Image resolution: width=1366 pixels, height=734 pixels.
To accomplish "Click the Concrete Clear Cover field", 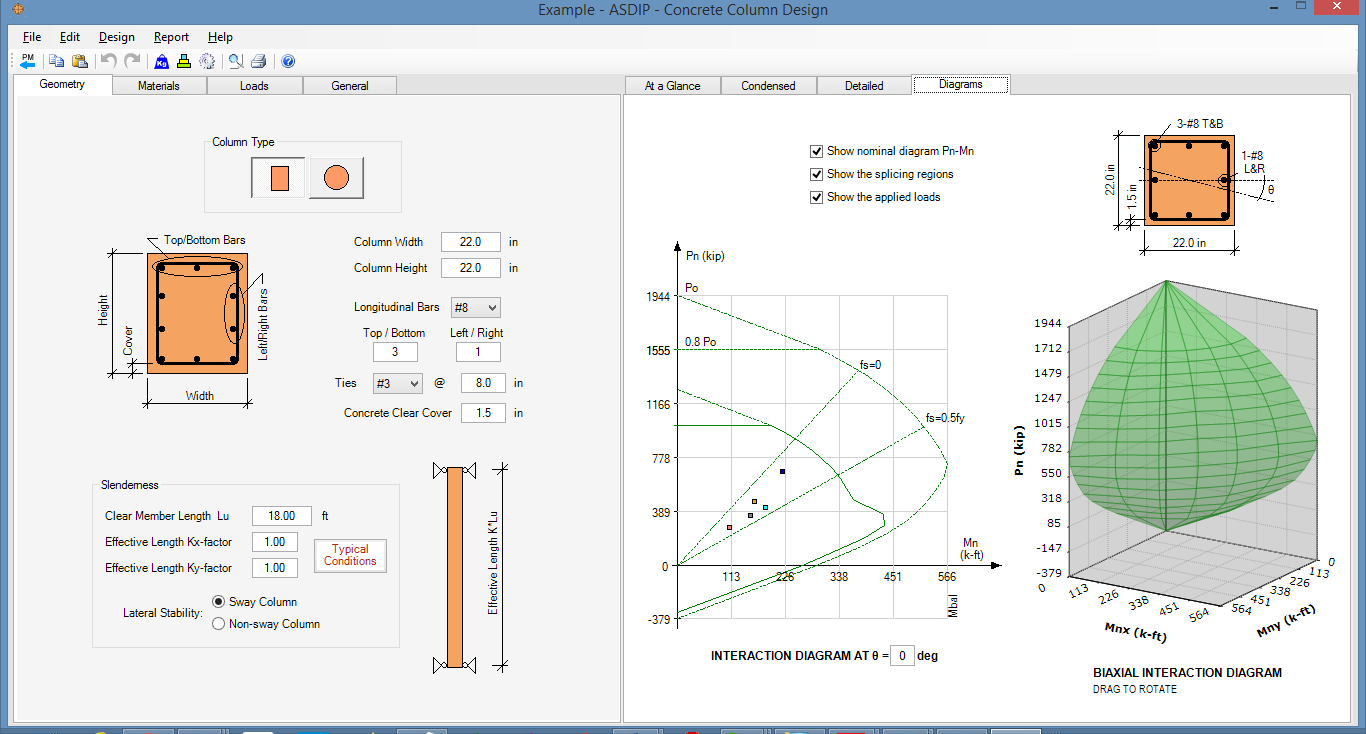I will pyautogui.click(x=483, y=413).
